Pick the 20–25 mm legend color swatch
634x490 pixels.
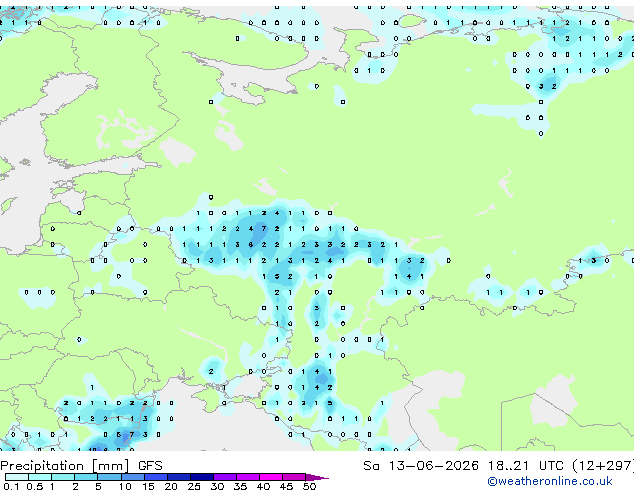tap(178, 477)
